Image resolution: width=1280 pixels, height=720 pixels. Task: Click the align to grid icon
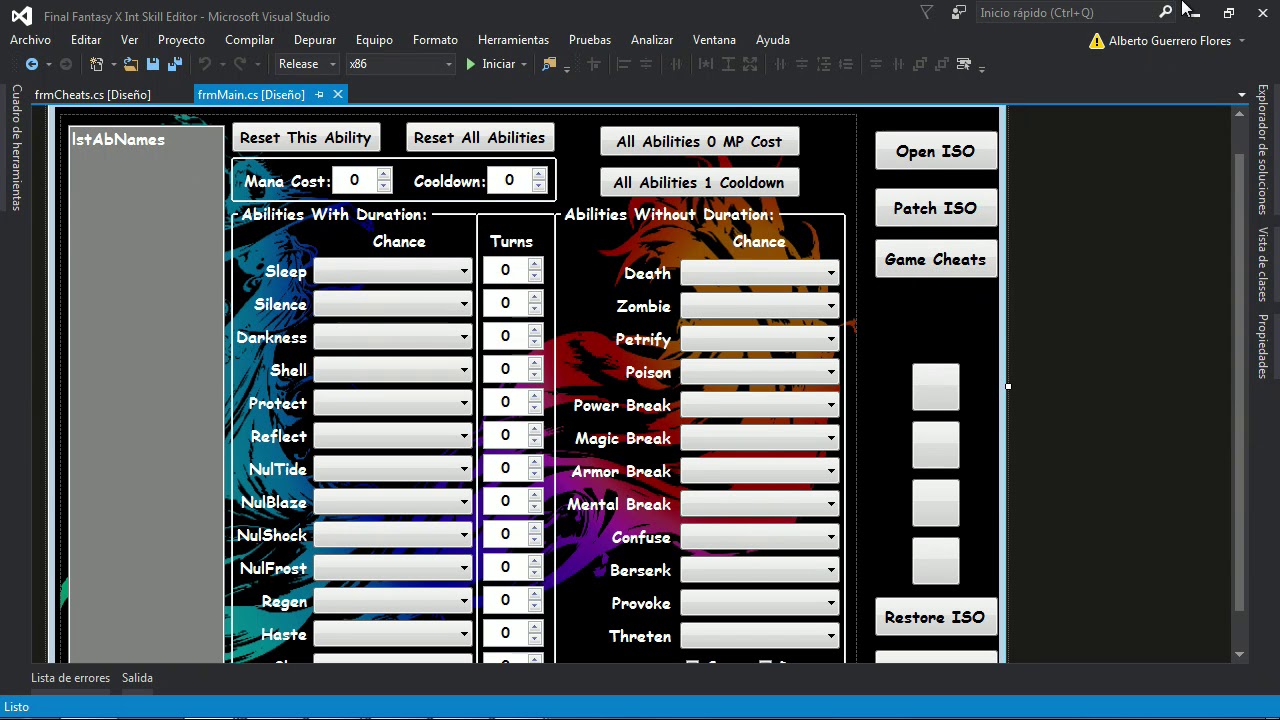[594, 64]
